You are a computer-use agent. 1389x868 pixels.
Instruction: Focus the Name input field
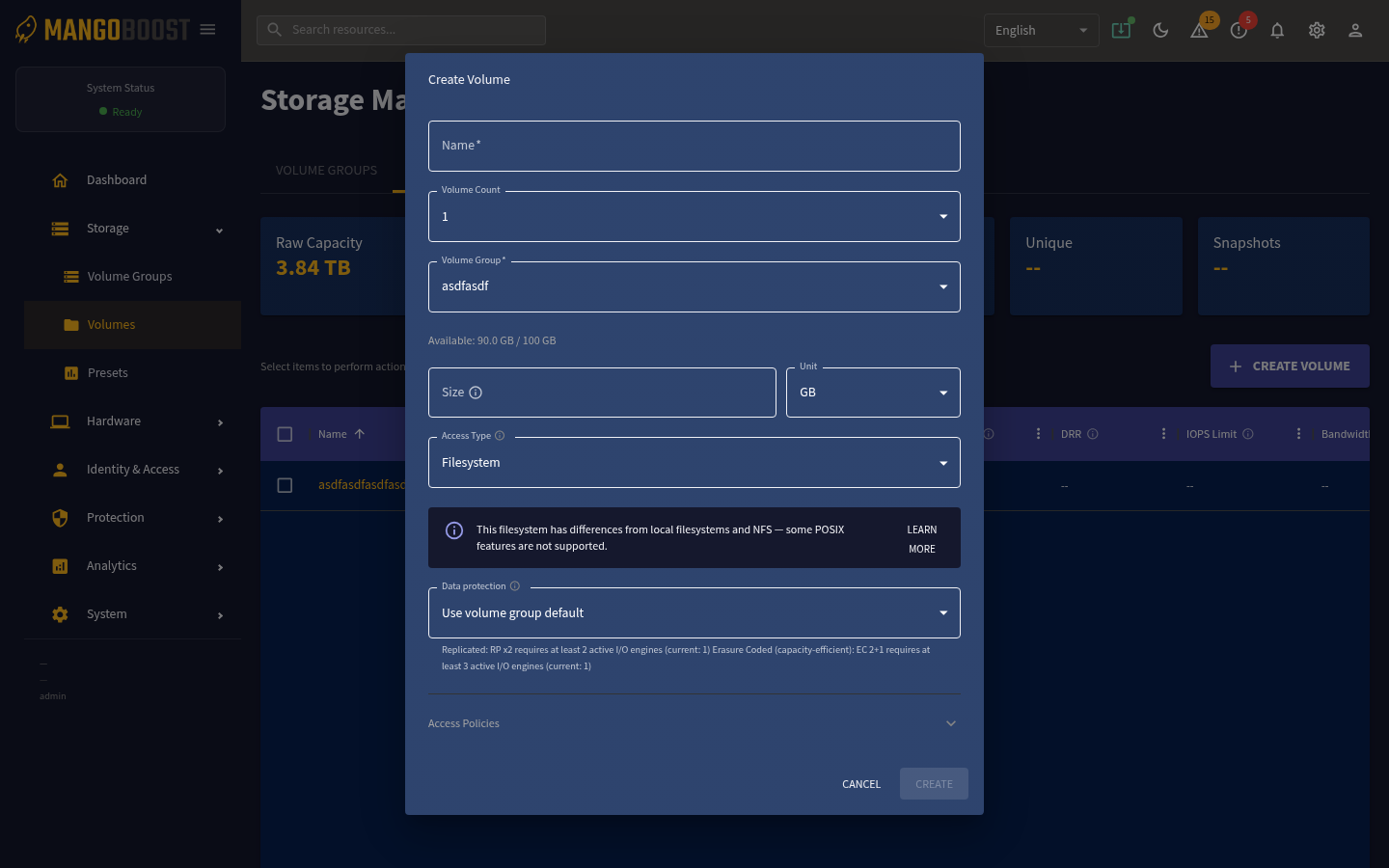click(694, 146)
